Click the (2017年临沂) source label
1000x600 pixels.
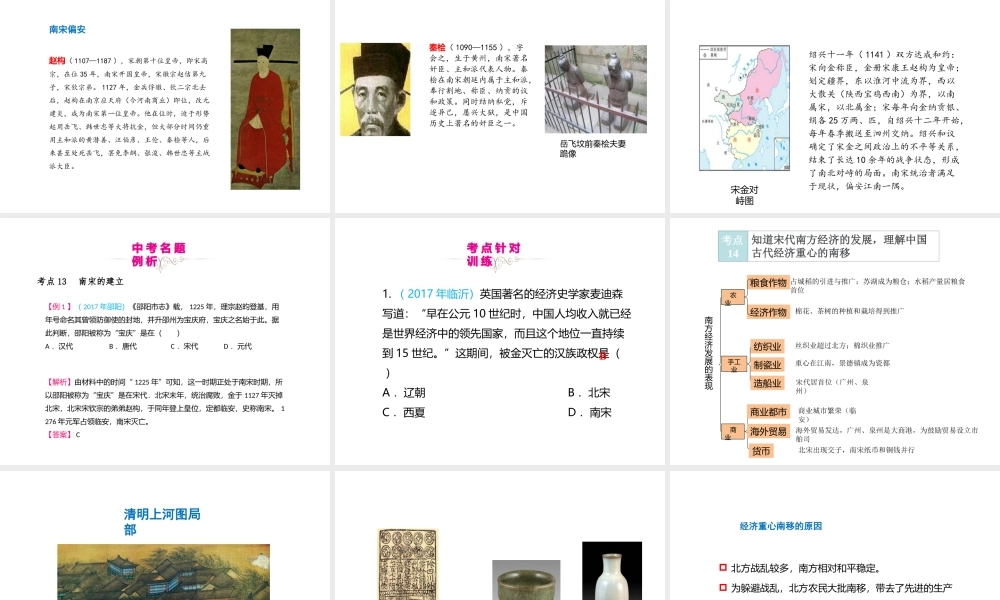(x=437, y=294)
